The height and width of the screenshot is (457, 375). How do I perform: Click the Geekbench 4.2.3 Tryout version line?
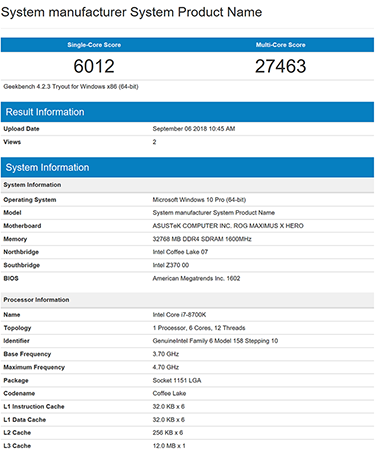point(71,87)
